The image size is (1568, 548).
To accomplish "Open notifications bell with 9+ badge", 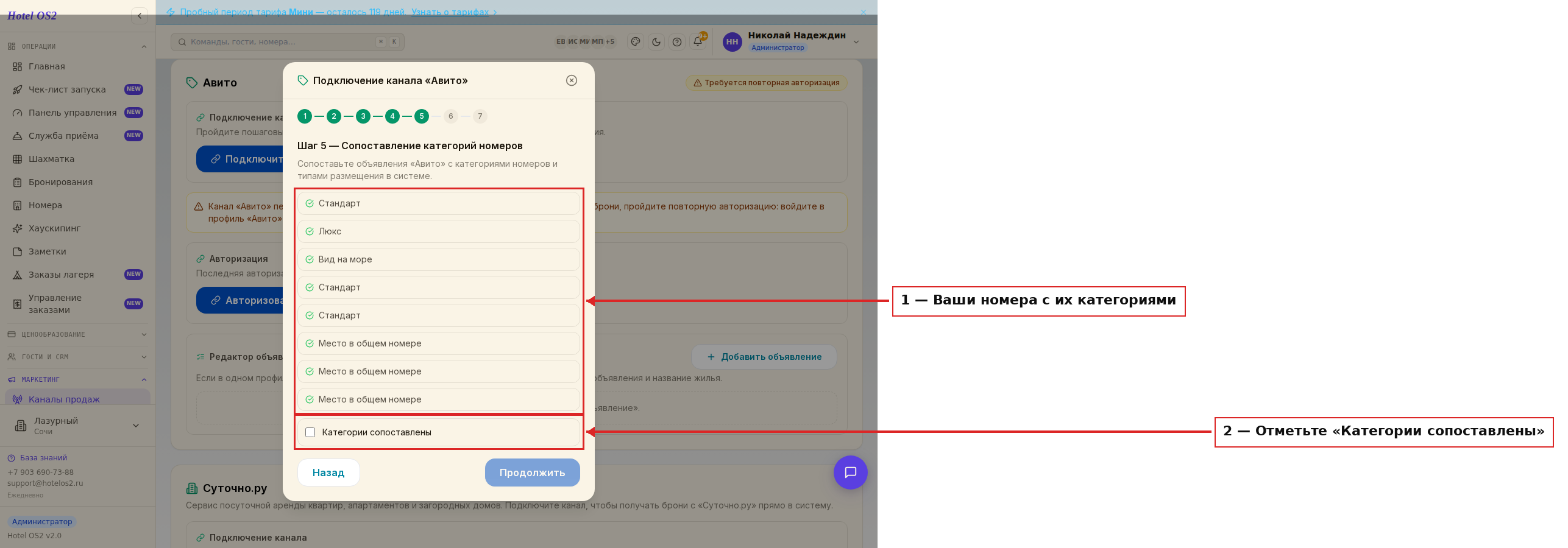I will 698,41.
